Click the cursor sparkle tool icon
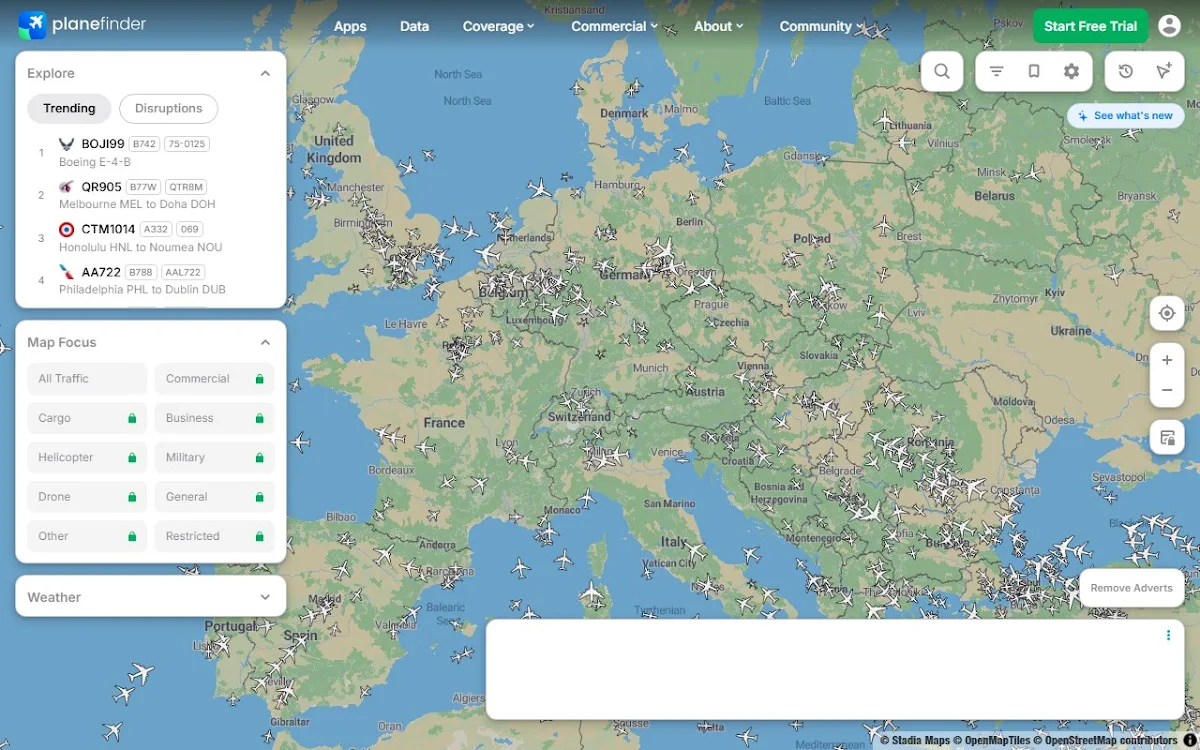 pos(1163,71)
